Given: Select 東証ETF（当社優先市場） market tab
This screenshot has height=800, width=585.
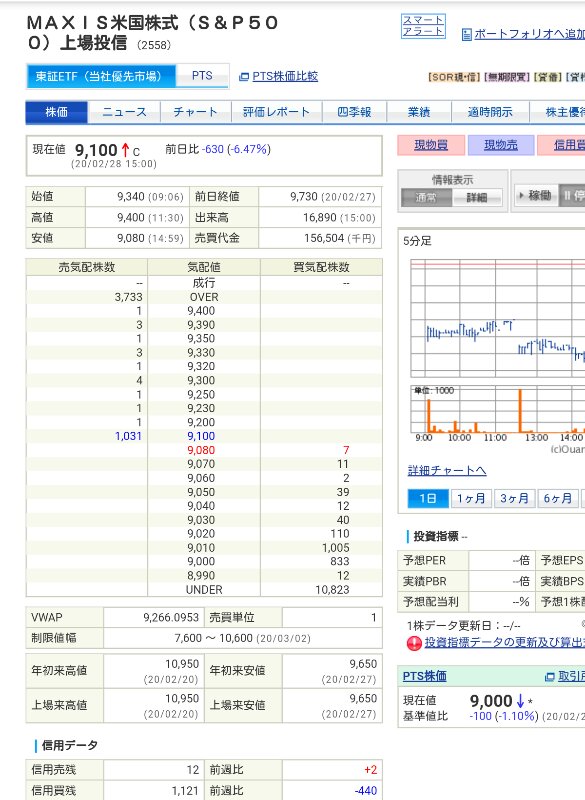Looking at the screenshot, I should tap(100, 77).
